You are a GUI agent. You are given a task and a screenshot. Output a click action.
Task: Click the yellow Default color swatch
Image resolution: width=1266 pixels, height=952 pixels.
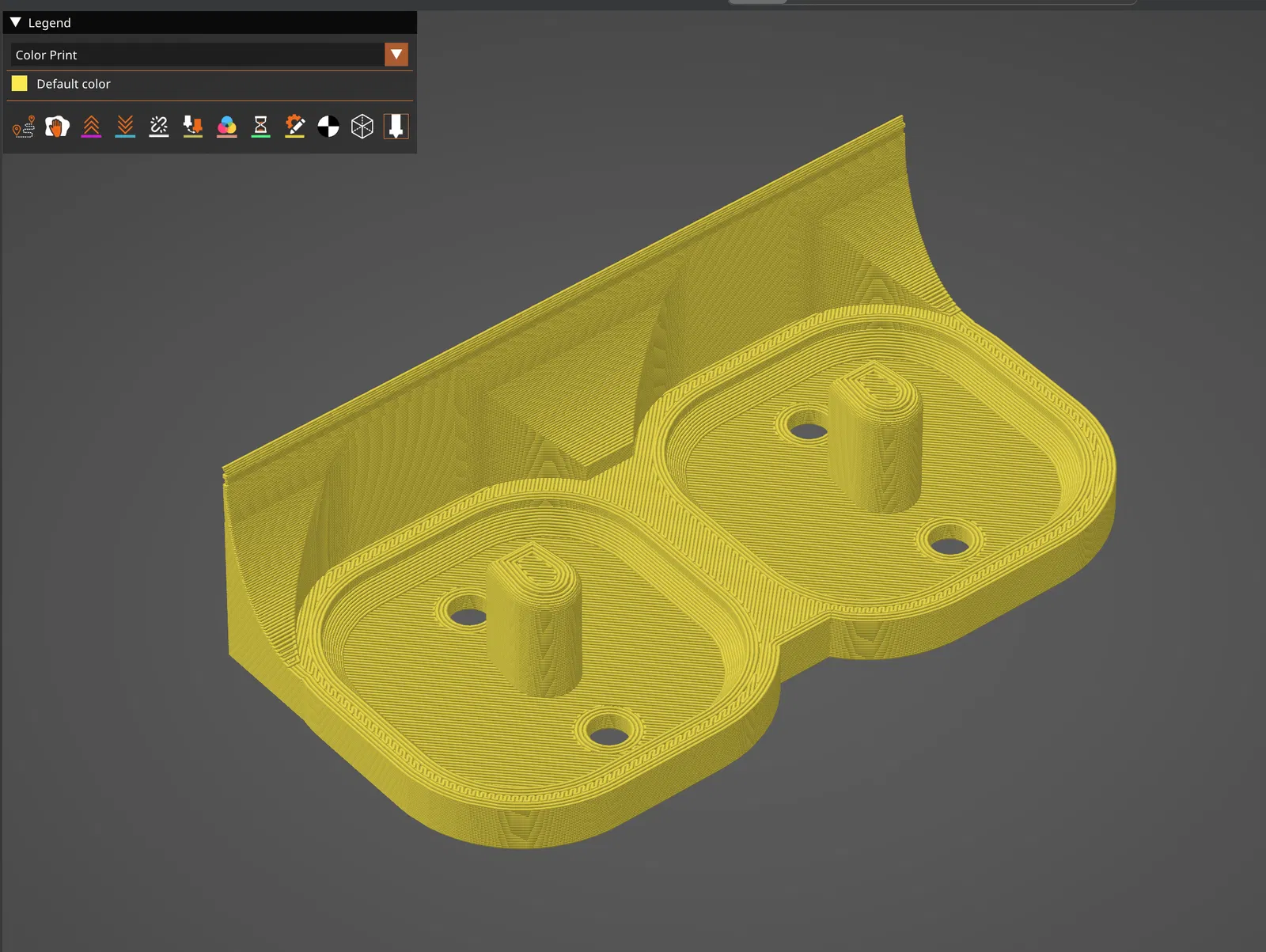20,83
